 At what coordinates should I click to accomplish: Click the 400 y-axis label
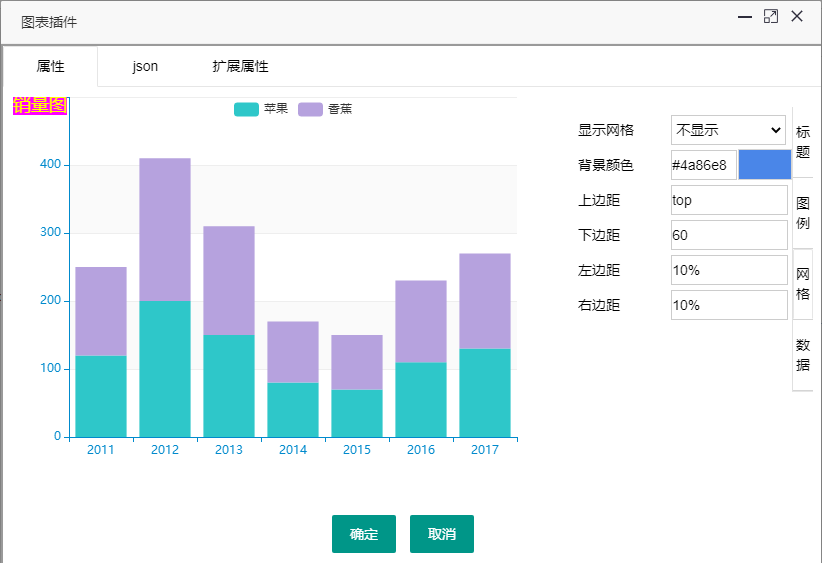coord(51,164)
